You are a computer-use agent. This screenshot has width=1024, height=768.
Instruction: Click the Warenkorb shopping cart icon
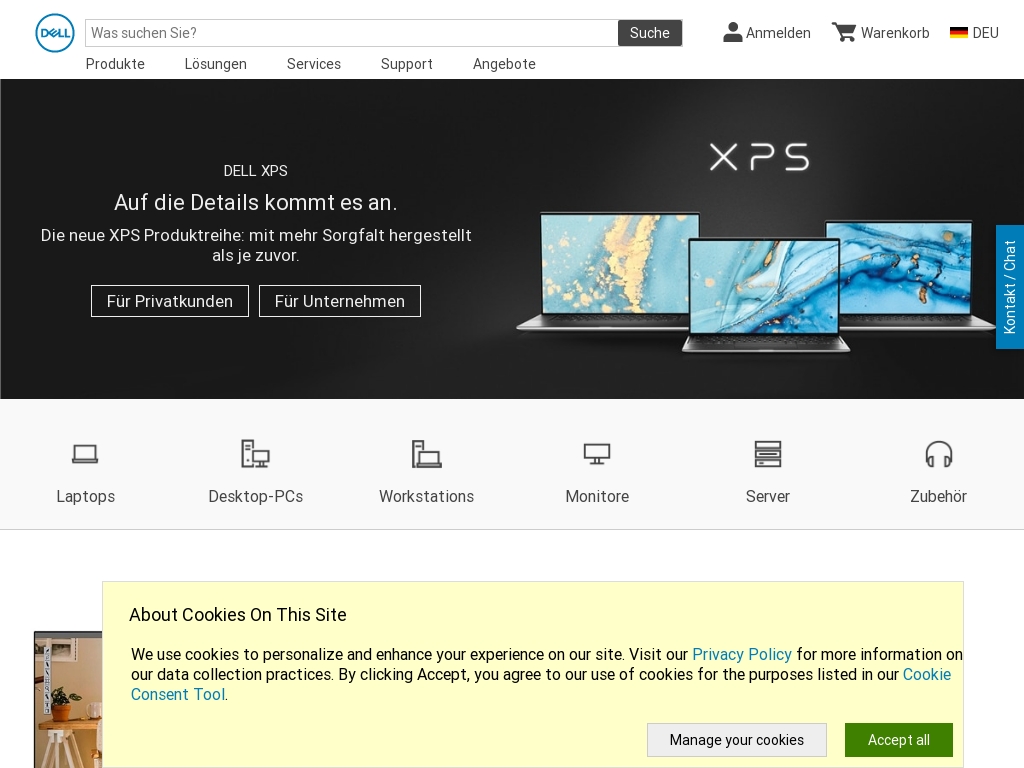[844, 32]
